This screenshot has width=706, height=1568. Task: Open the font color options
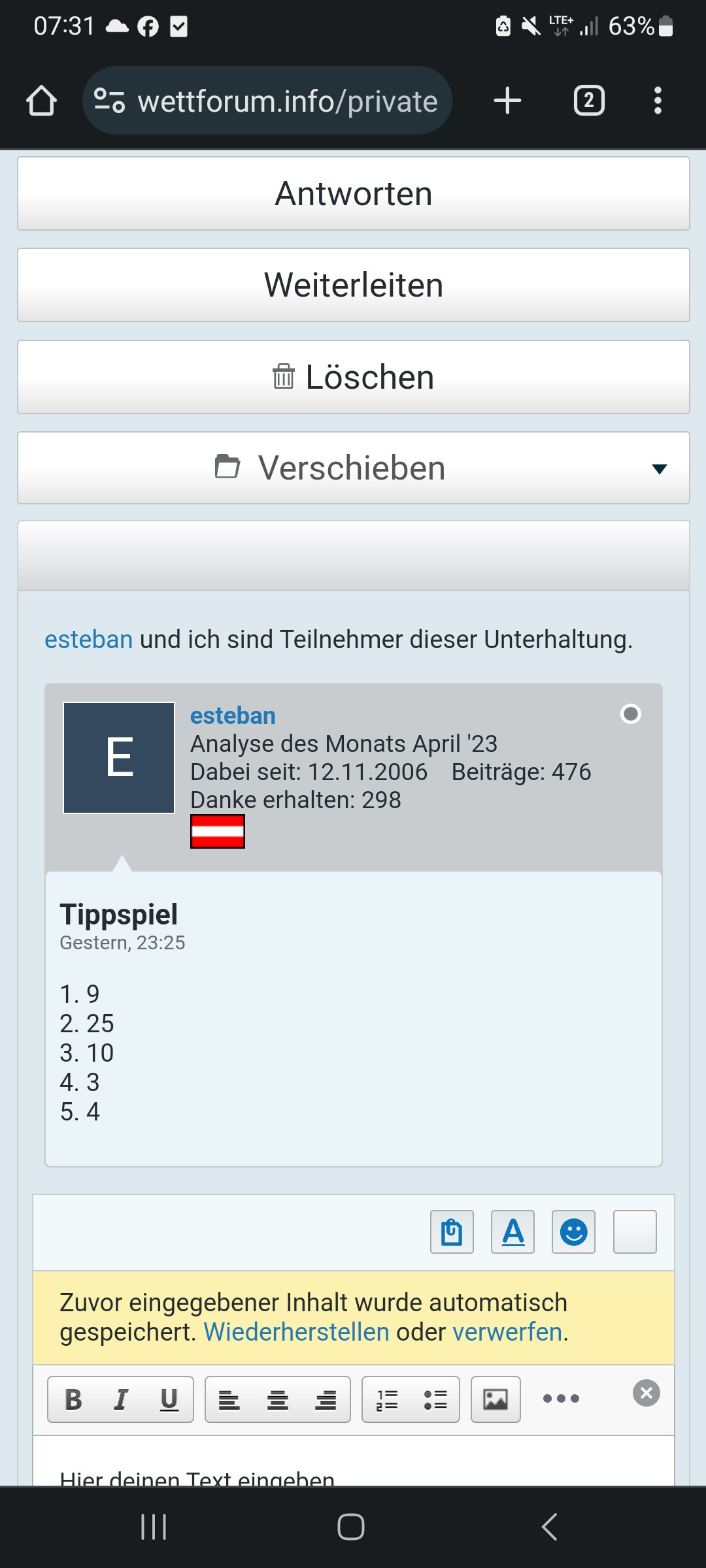tap(513, 1232)
